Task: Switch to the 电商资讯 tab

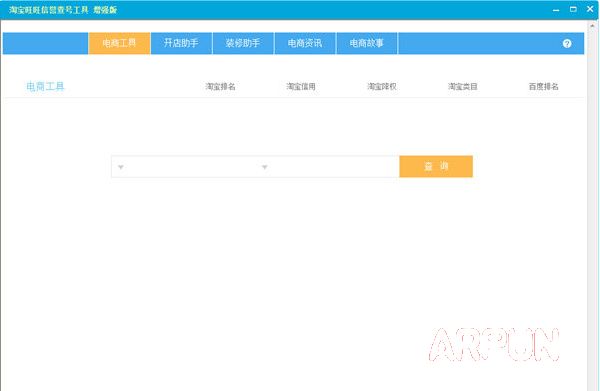Action: click(305, 43)
